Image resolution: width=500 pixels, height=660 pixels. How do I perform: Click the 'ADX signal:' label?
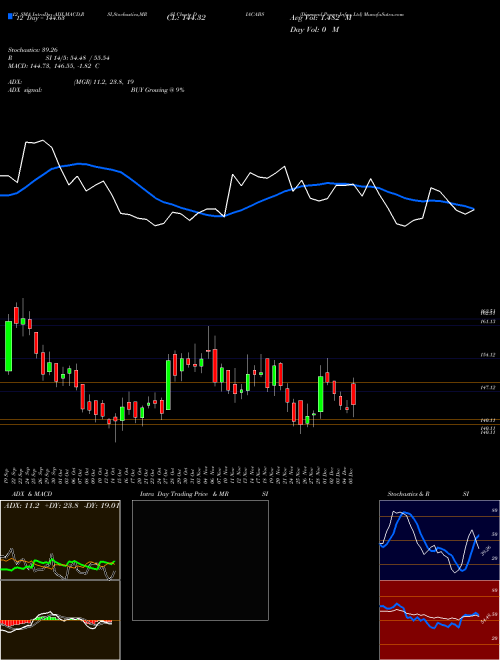[25, 90]
